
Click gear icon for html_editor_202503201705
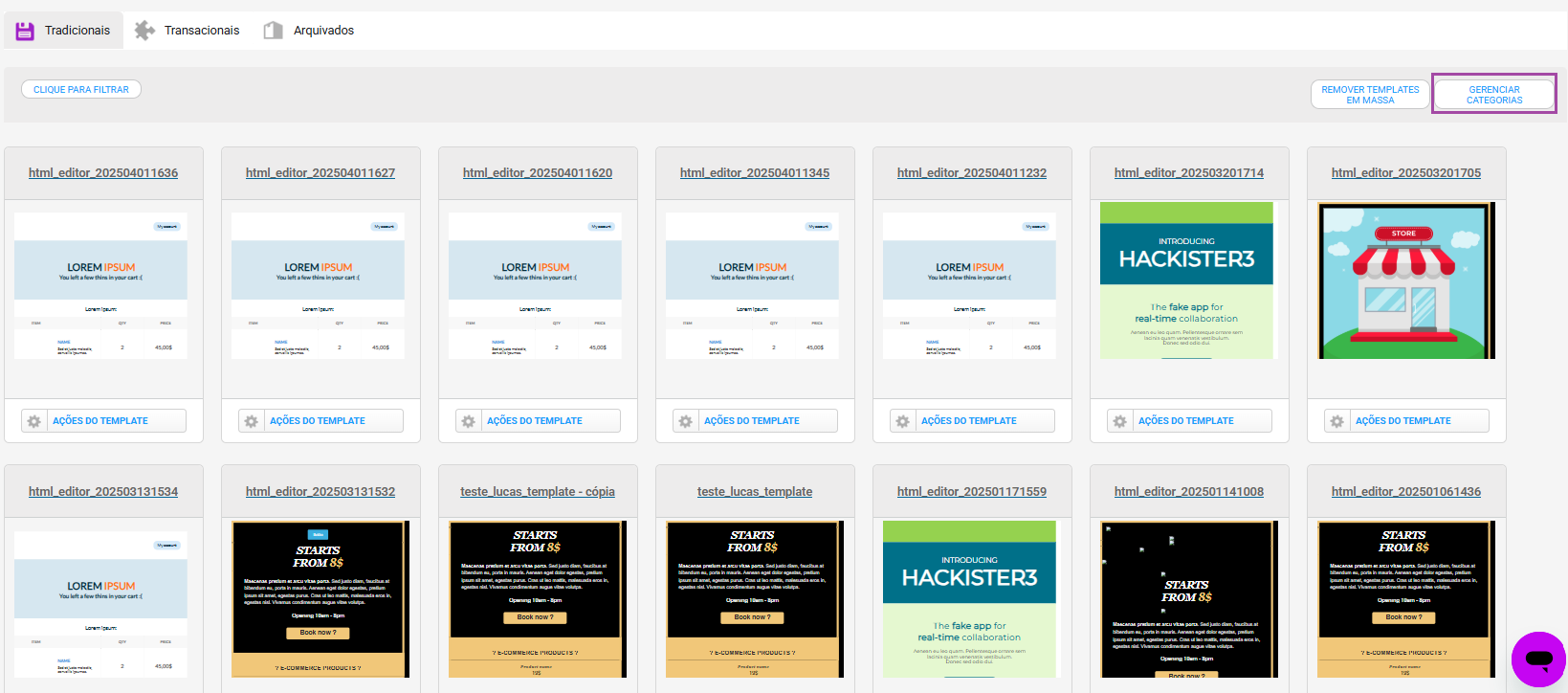tap(1337, 421)
